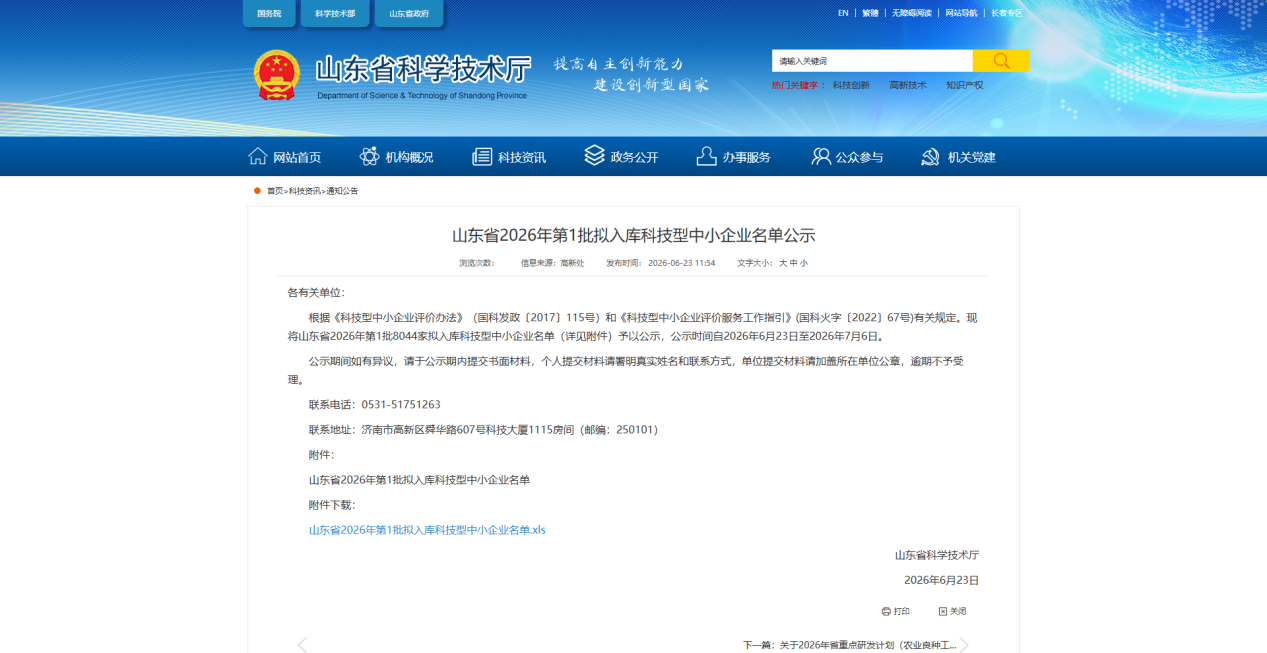Click the 打印 print link
This screenshot has height=653, width=1267.
[x=902, y=611]
